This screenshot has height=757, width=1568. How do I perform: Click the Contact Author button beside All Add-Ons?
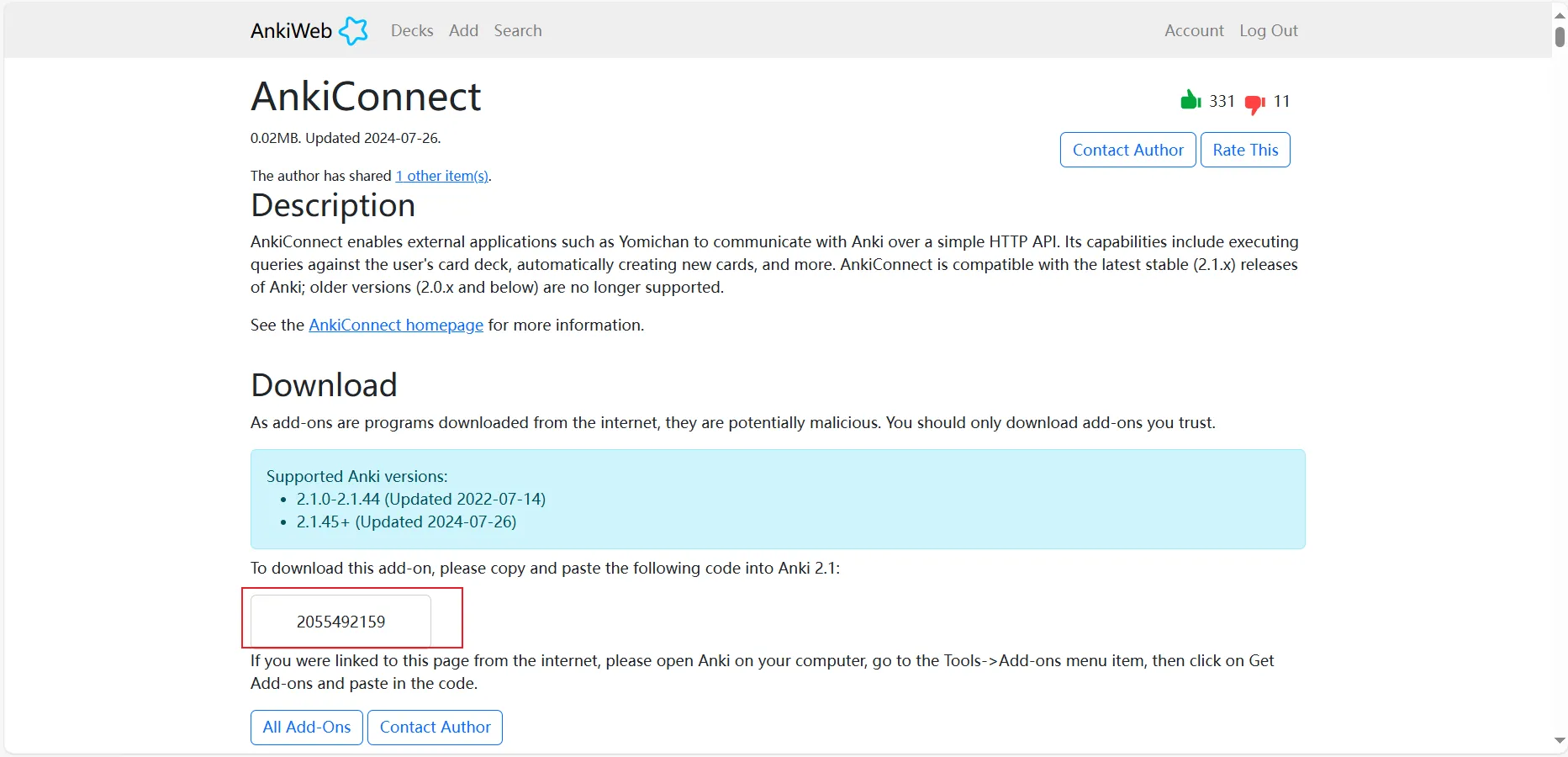coord(435,728)
